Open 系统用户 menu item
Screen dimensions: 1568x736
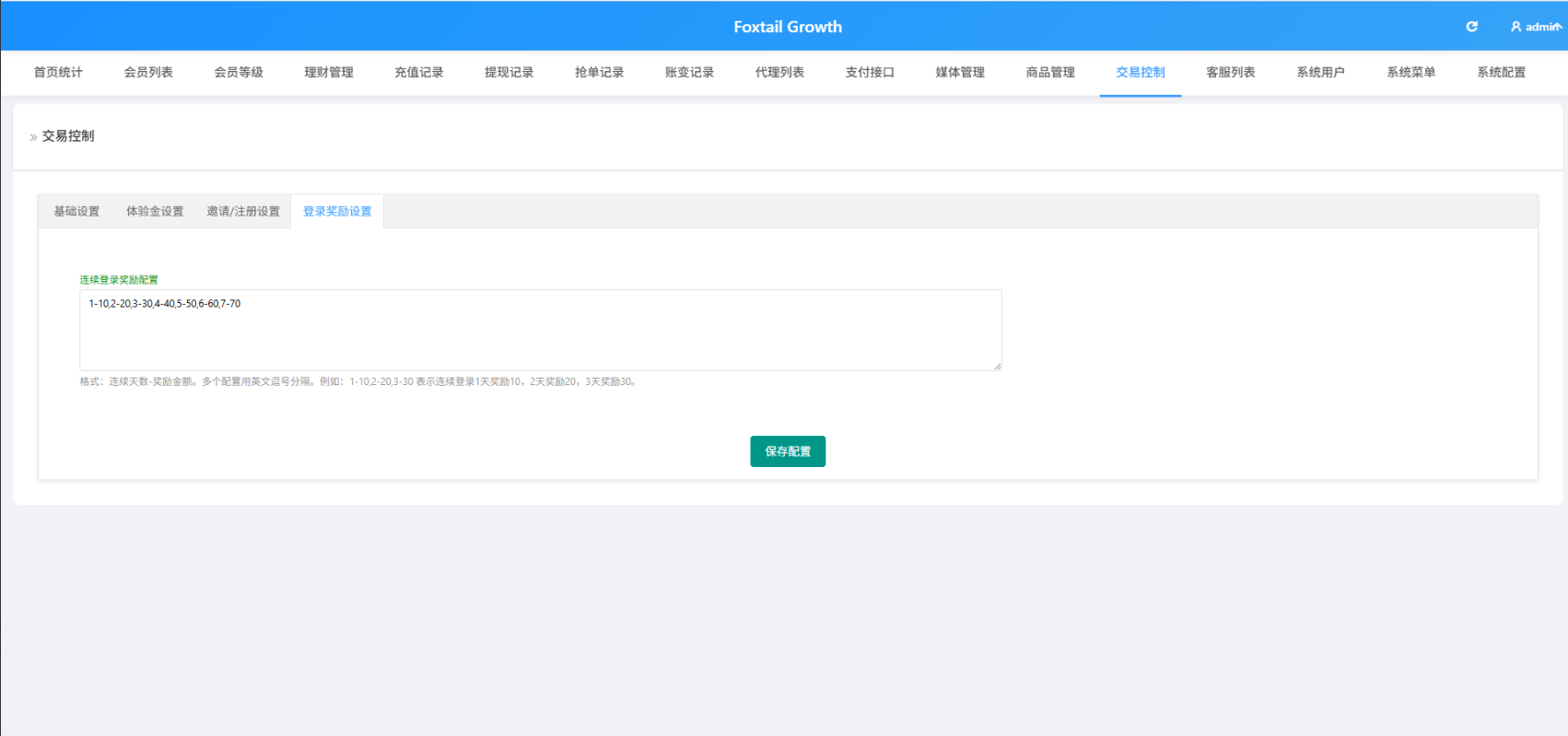click(1321, 72)
